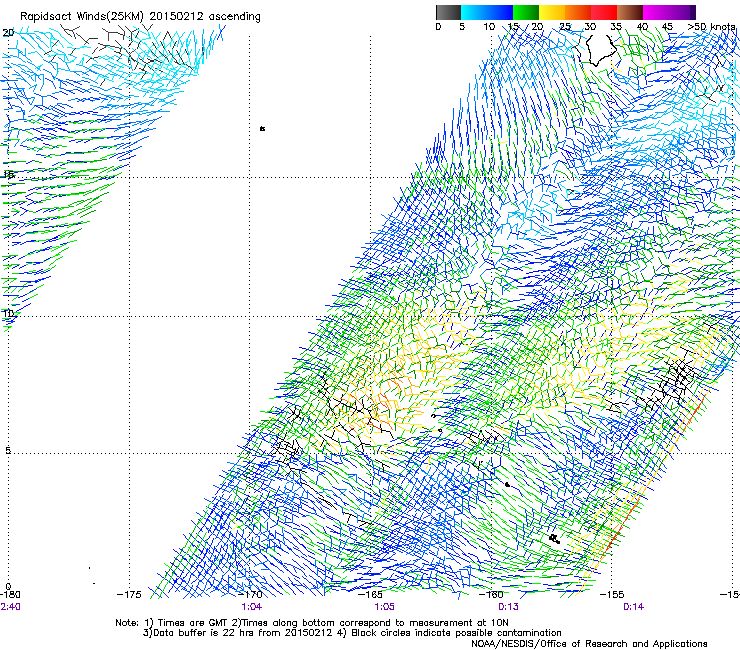
Task: Click the longitude label -180
Action: (x=10, y=595)
